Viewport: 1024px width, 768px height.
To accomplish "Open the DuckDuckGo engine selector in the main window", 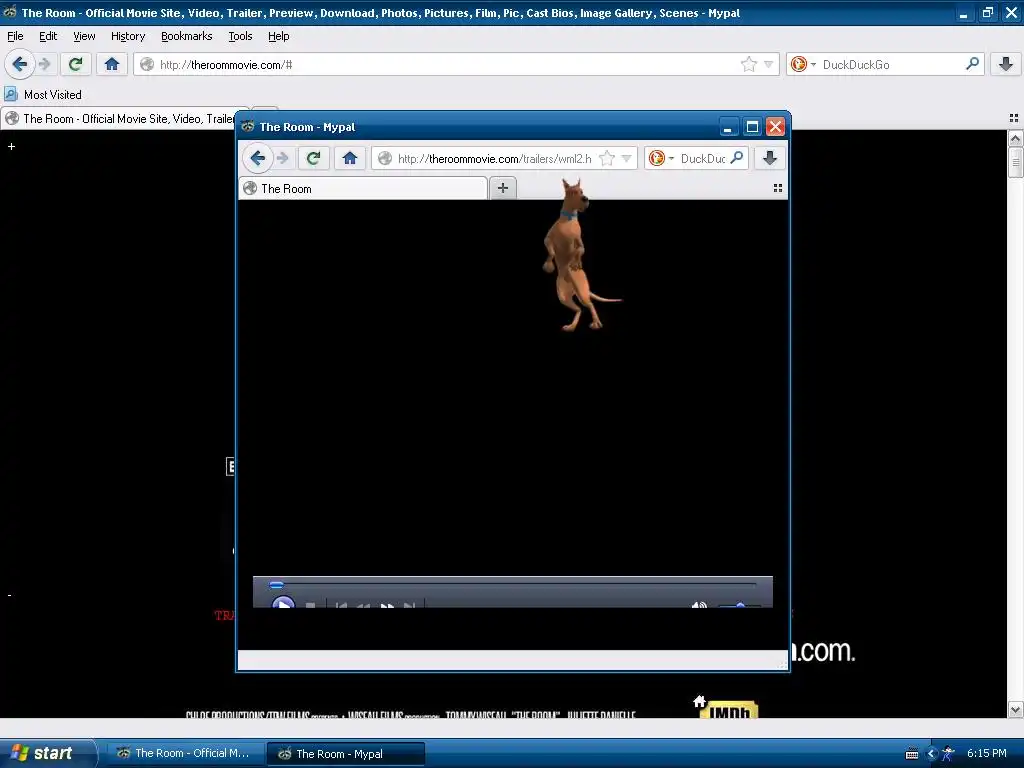I will pos(803,64).
